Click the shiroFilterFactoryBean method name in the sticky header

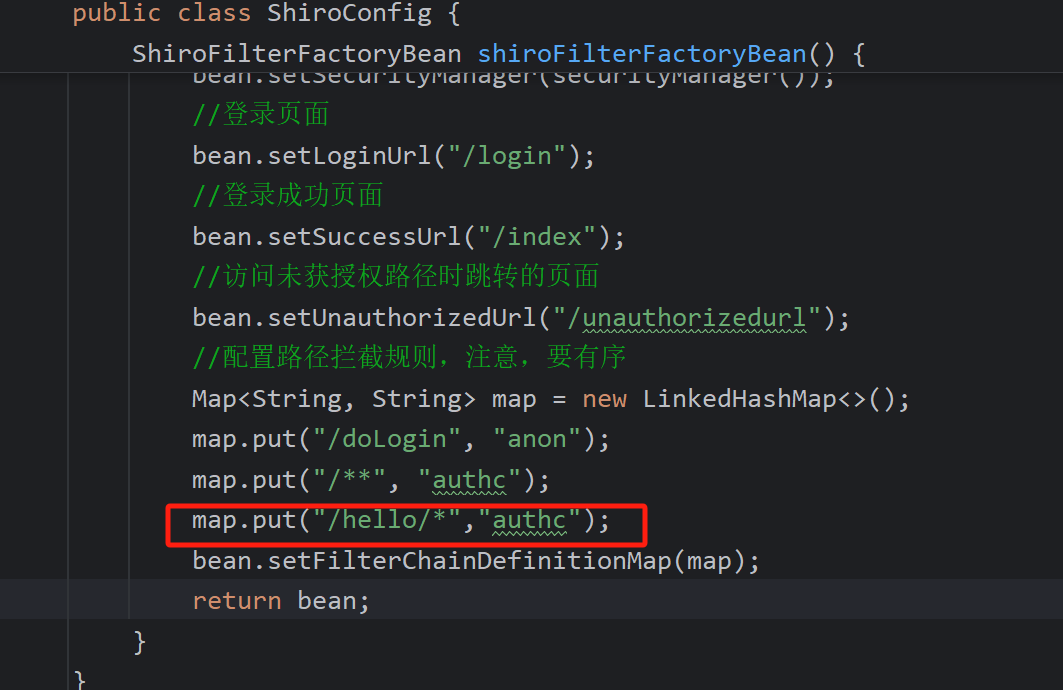click(642, 54)
